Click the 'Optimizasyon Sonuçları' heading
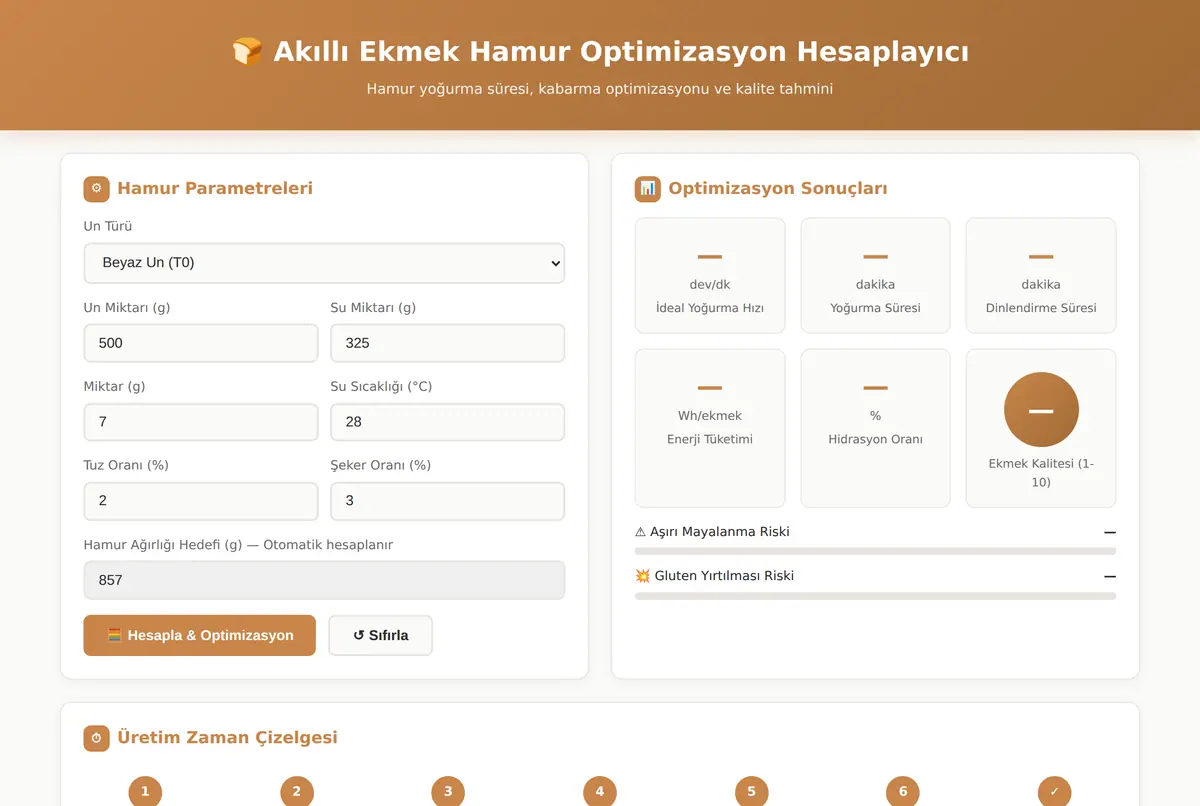 tap(778, 188)
